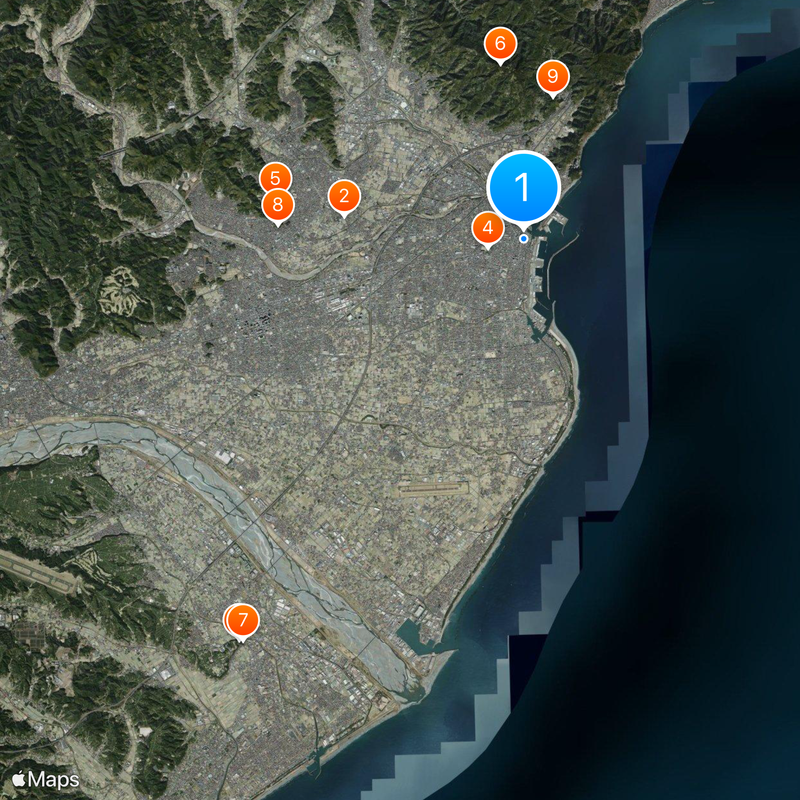Select the orange pin numbered 7
The height and width of the screenshot is (800, 800).
[x=243, y=620]
